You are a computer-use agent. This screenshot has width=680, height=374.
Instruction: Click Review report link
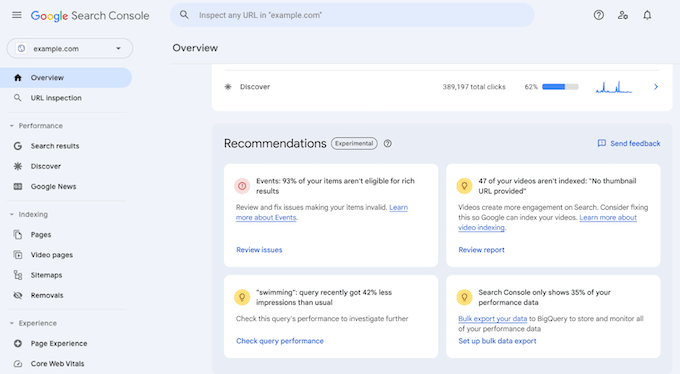pos(481,250)
